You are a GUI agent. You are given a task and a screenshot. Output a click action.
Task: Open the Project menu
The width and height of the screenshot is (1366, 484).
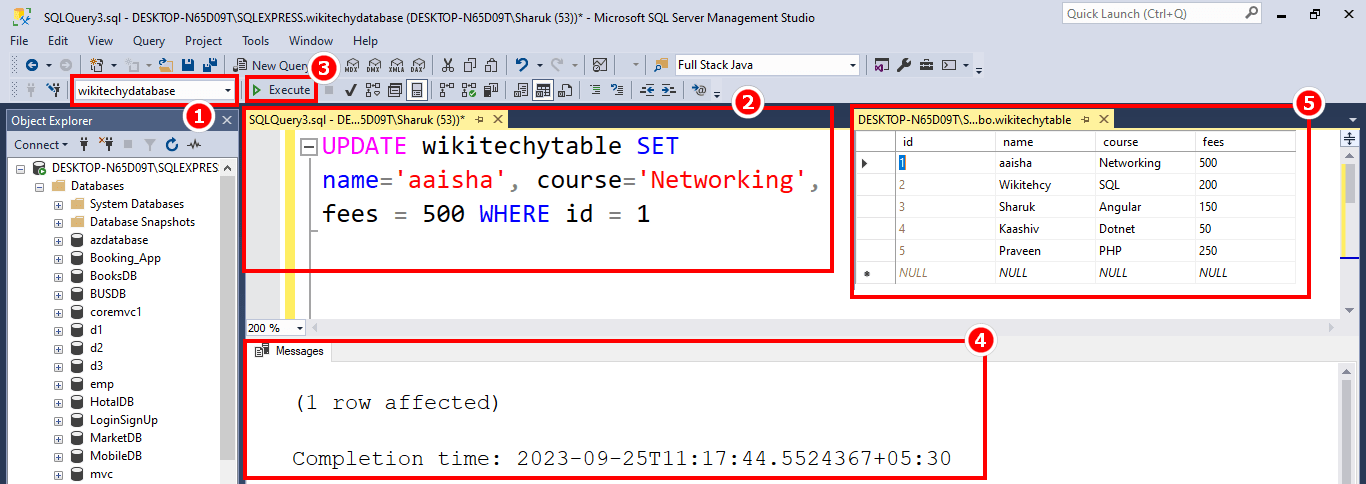point(204,41)
